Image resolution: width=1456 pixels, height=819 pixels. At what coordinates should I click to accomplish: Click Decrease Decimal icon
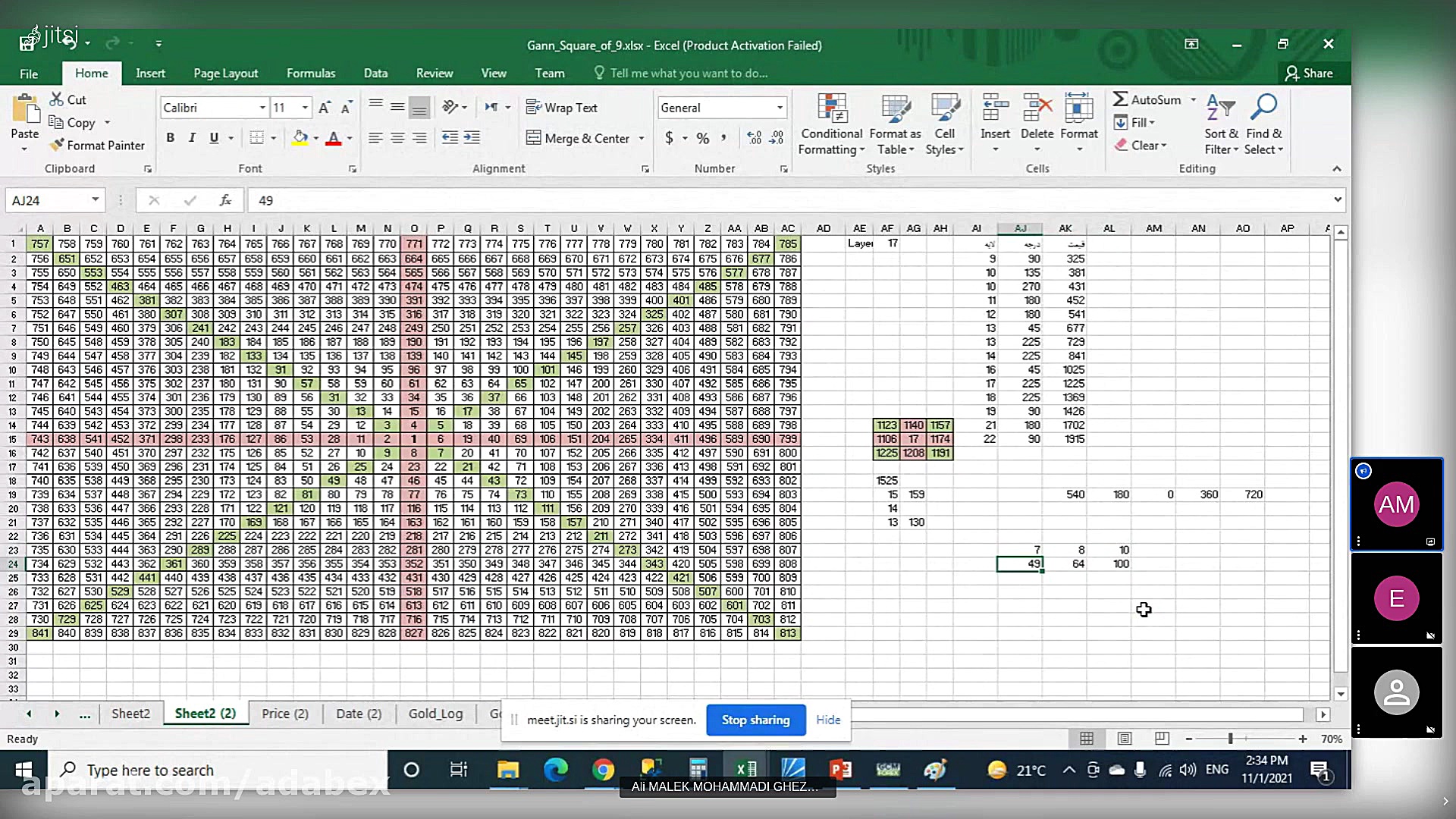pyautogui.click(x=777, y=138)
